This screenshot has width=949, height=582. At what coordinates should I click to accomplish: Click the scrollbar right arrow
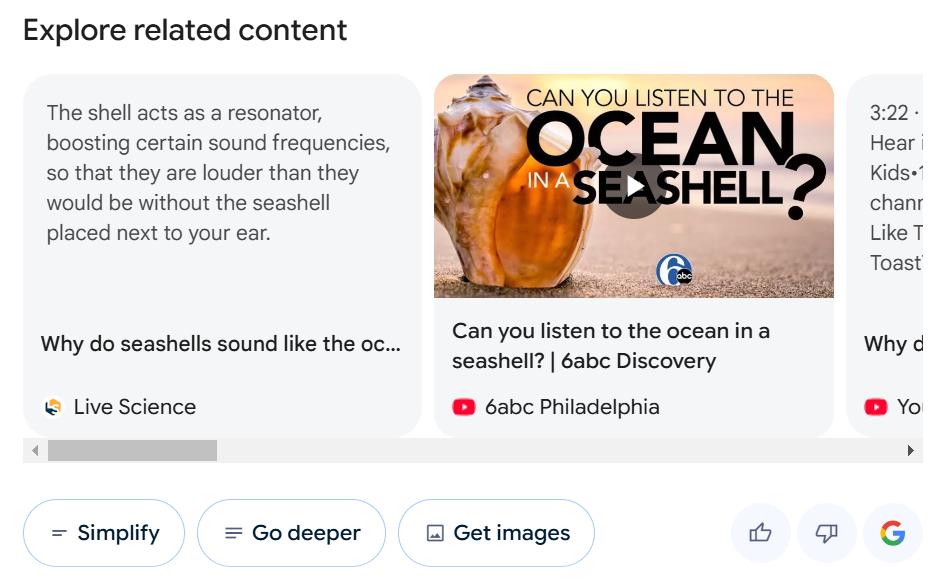(910, 451)
